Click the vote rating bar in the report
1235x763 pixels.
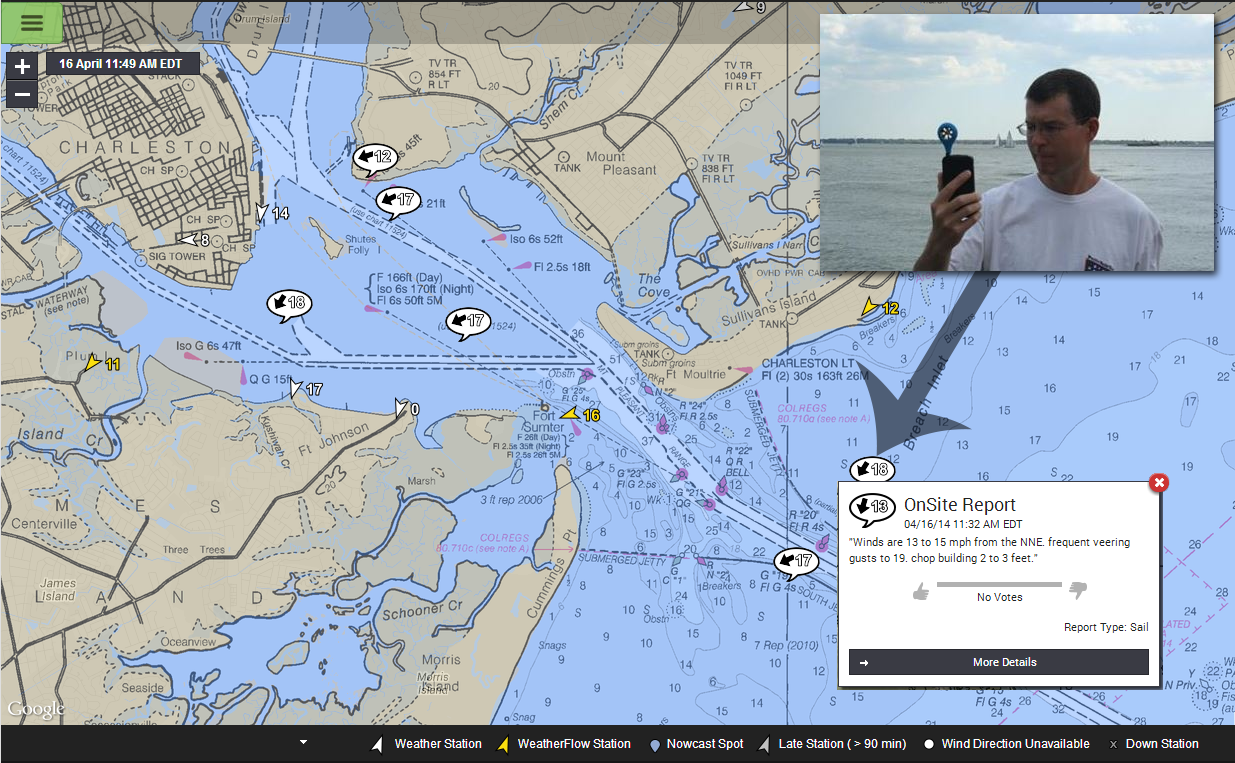pos(999,584)
